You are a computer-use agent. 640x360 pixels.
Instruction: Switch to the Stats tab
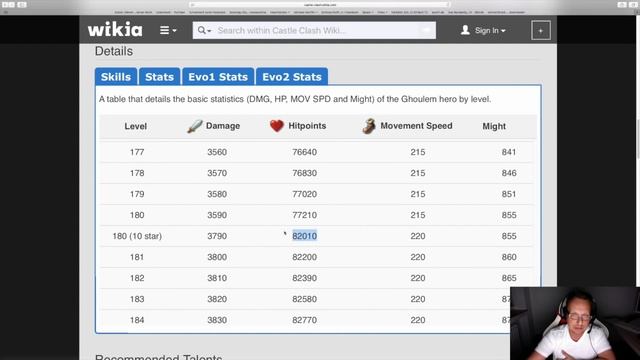point(159,77)
